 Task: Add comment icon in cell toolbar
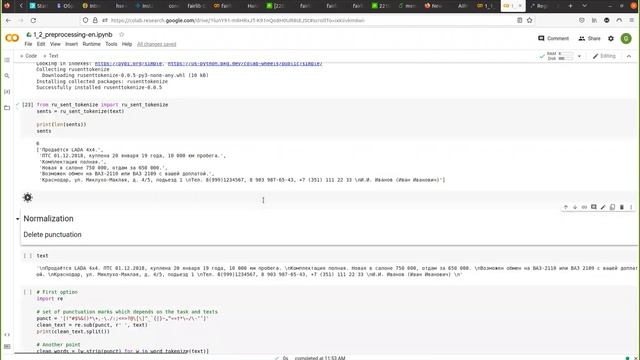[x=594, y=207]
